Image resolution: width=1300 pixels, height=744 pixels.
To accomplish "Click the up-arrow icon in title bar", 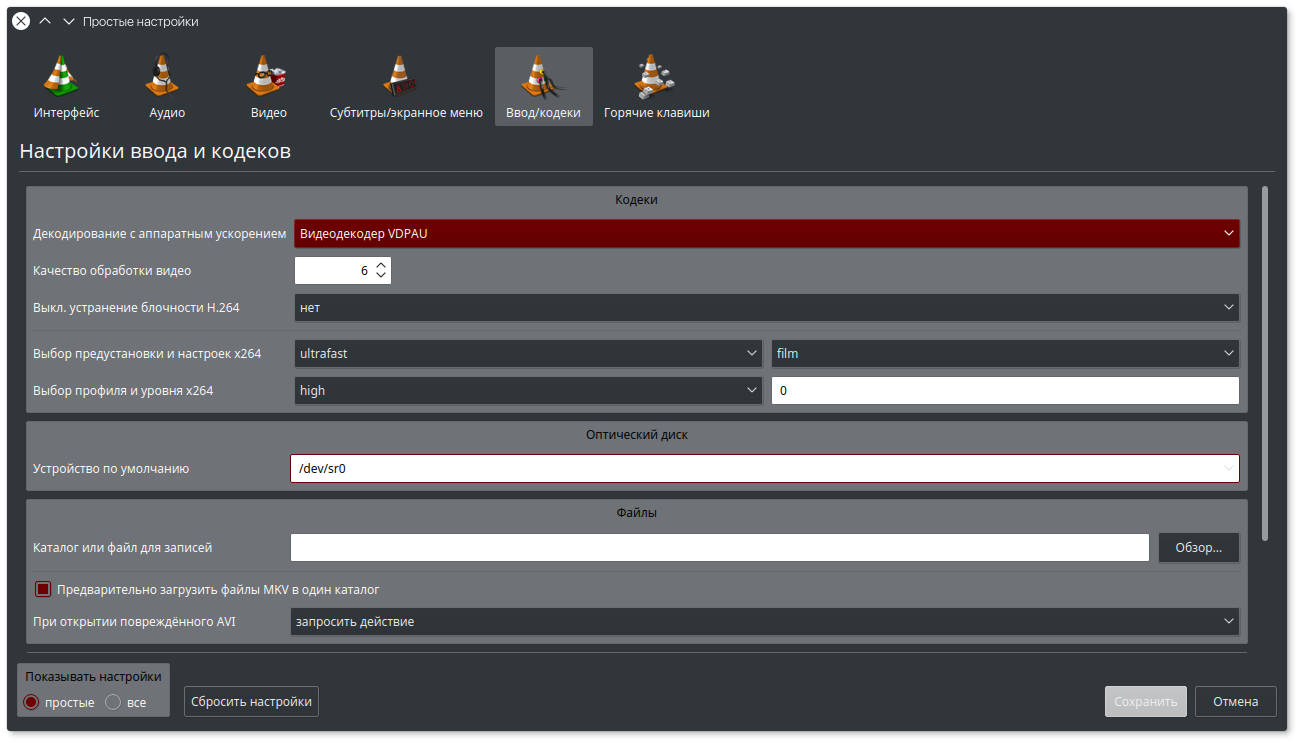I will [x=45, y=21].
